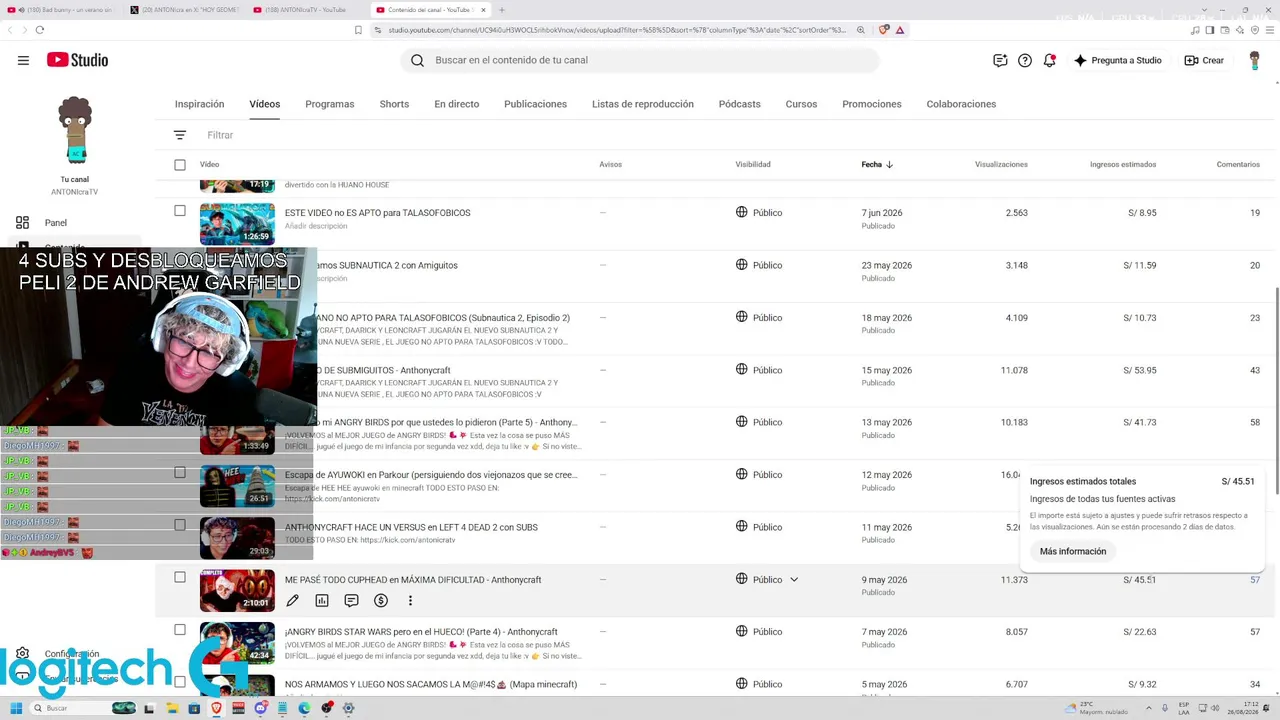The height and width of the screenshot is (720, 1280).
Task: Toggle the select-all videos checkbox
Action: click(x=180, y=165)
